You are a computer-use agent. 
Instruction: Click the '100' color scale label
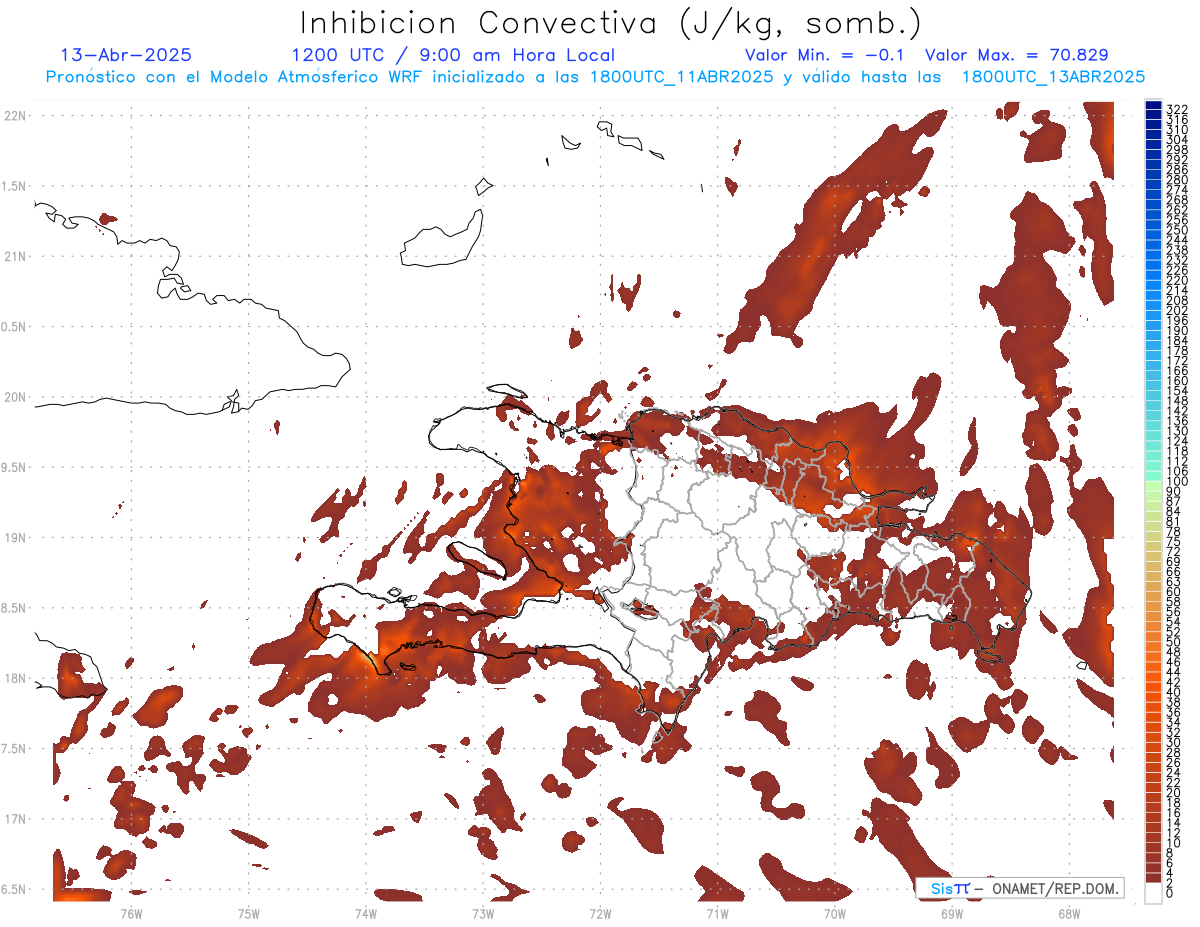pos(1177,482)
